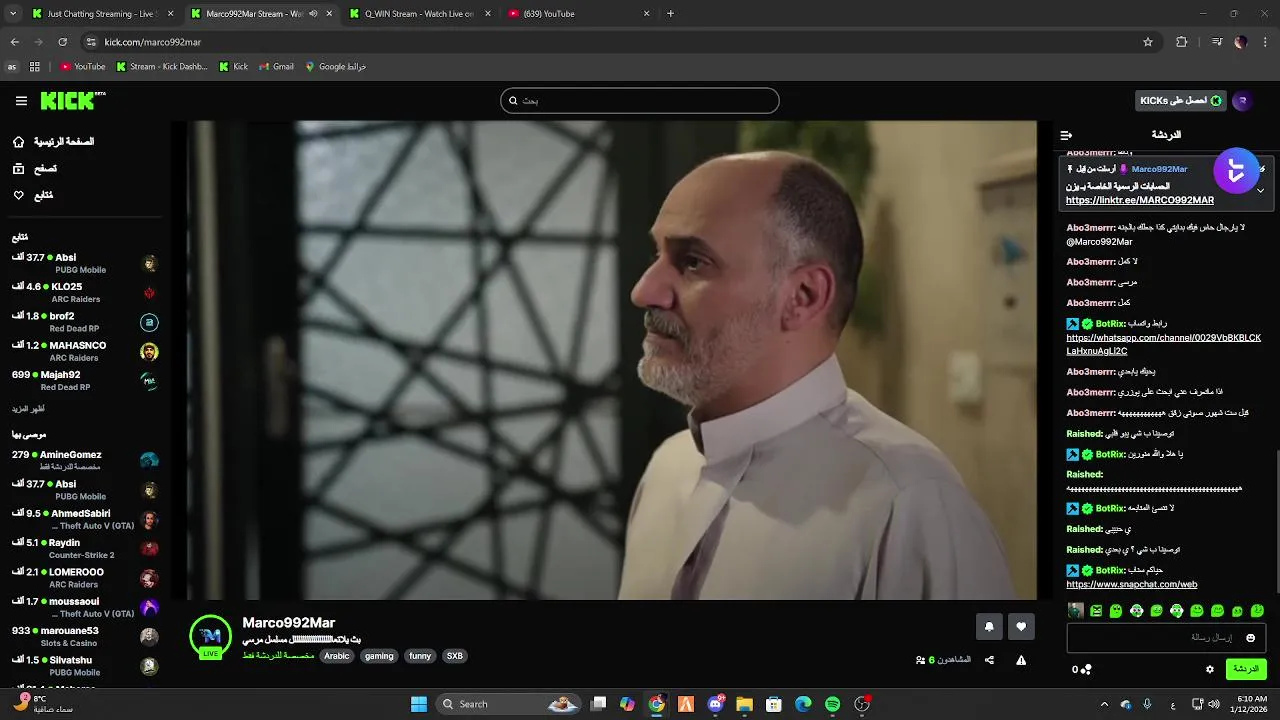Focus the send message chat input
This screenshot has height=720, width=1280.
(x=1166, y=638)
